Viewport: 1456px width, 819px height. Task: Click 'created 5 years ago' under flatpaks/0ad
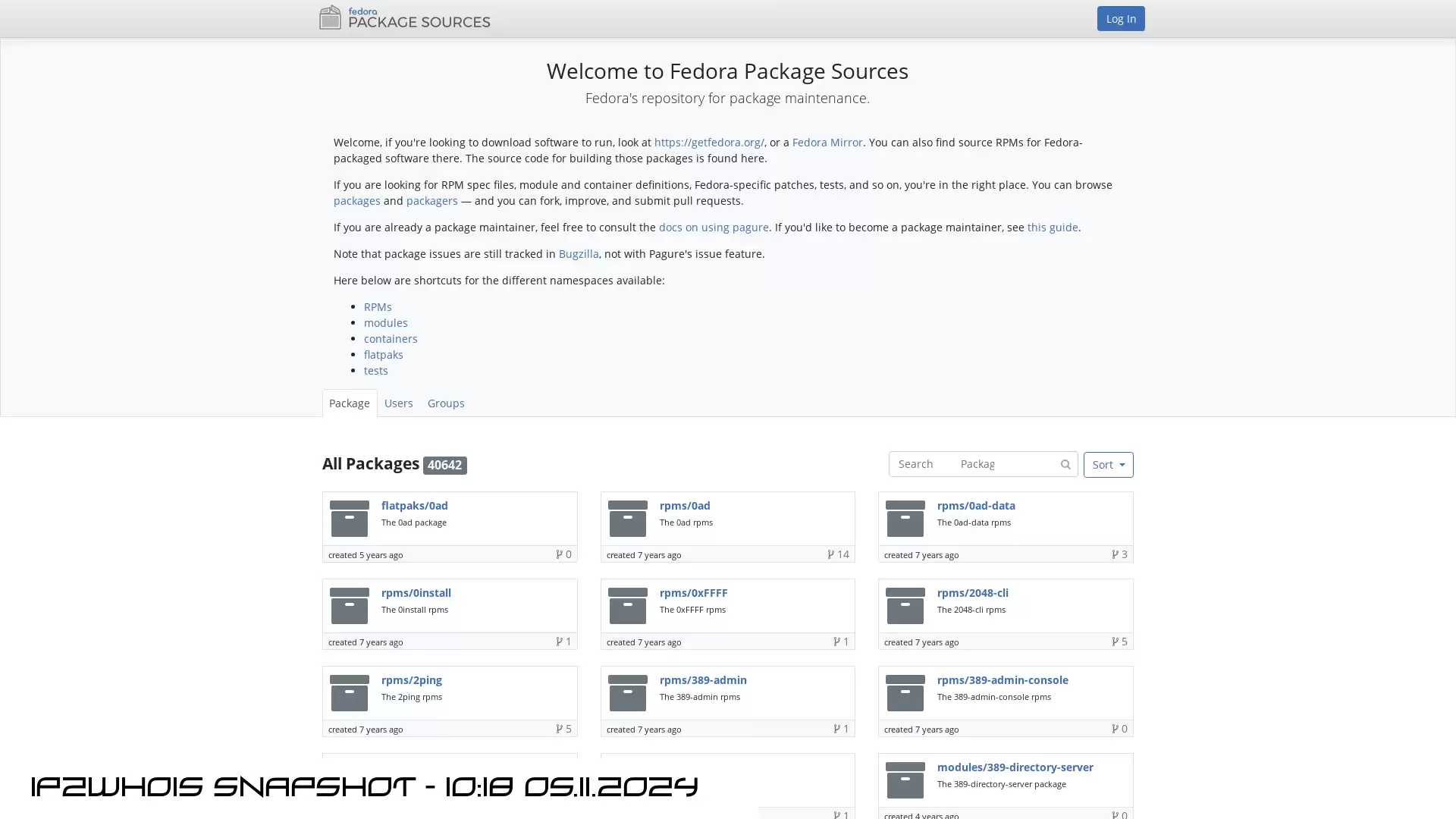point(366,555)
